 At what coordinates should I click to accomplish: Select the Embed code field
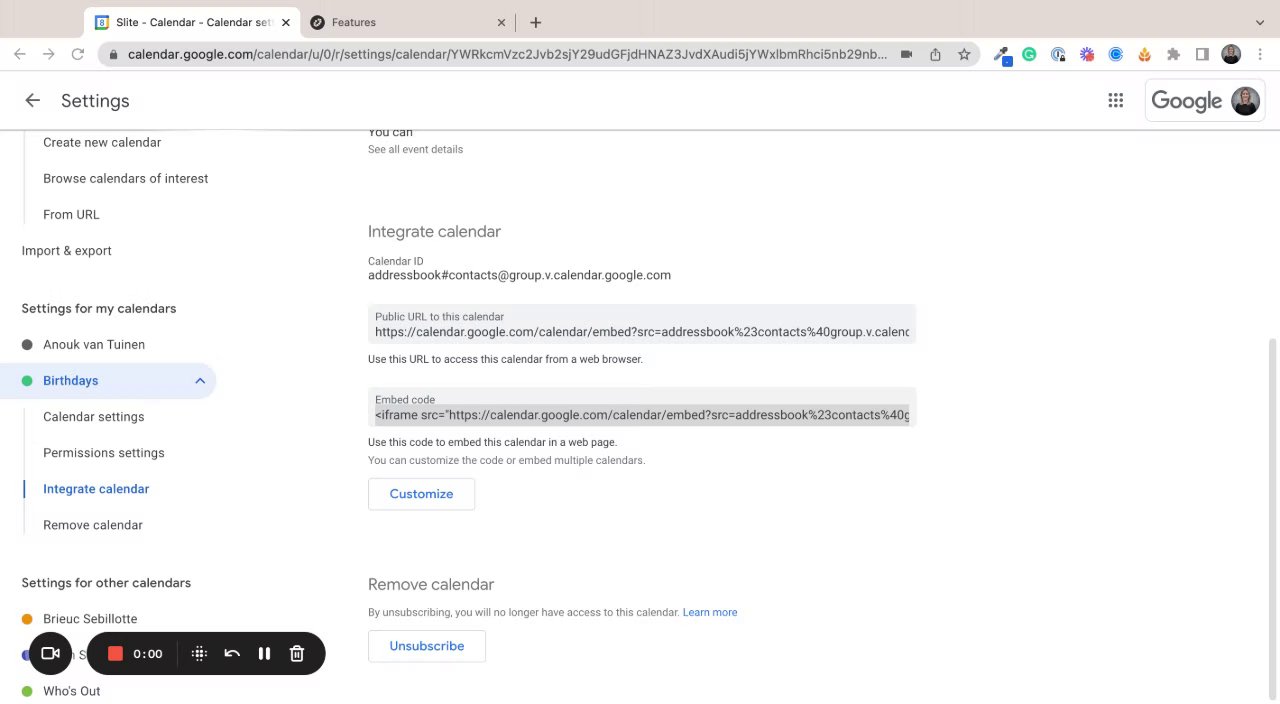[641, 415]
